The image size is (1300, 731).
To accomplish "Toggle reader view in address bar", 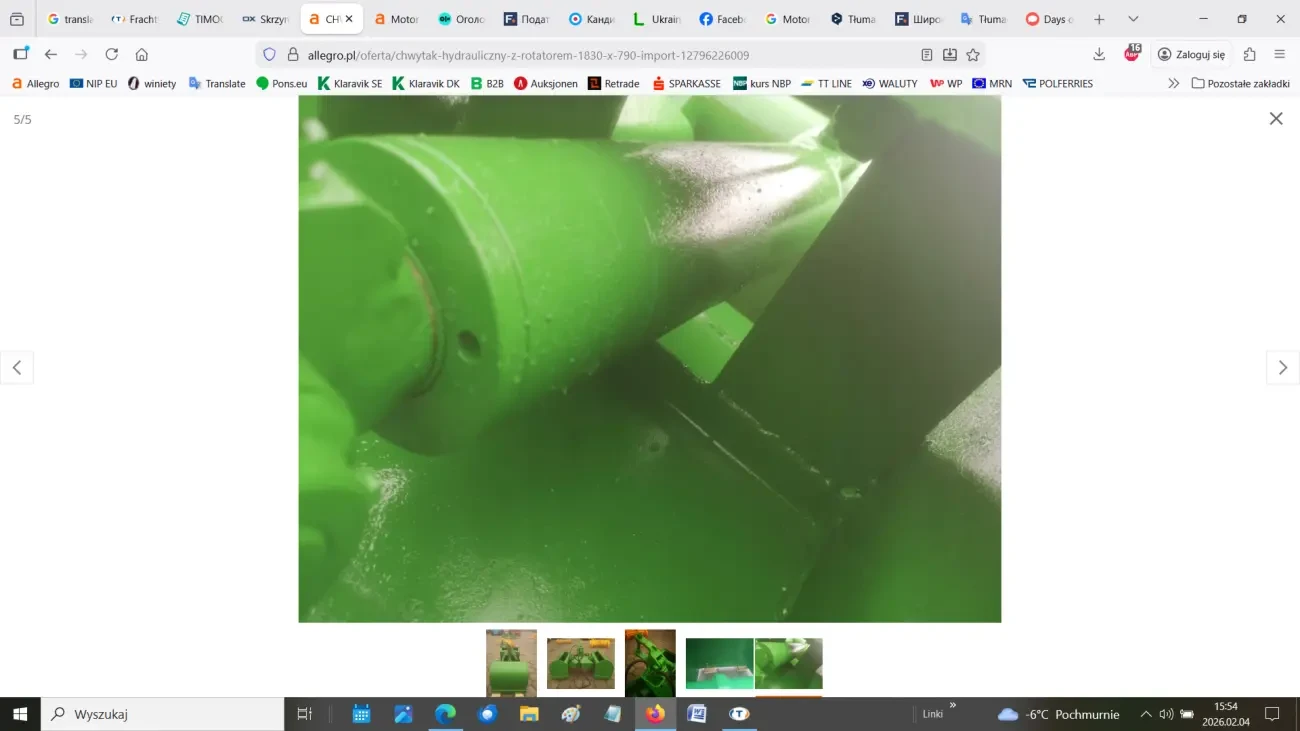I will tap(927, 55).
